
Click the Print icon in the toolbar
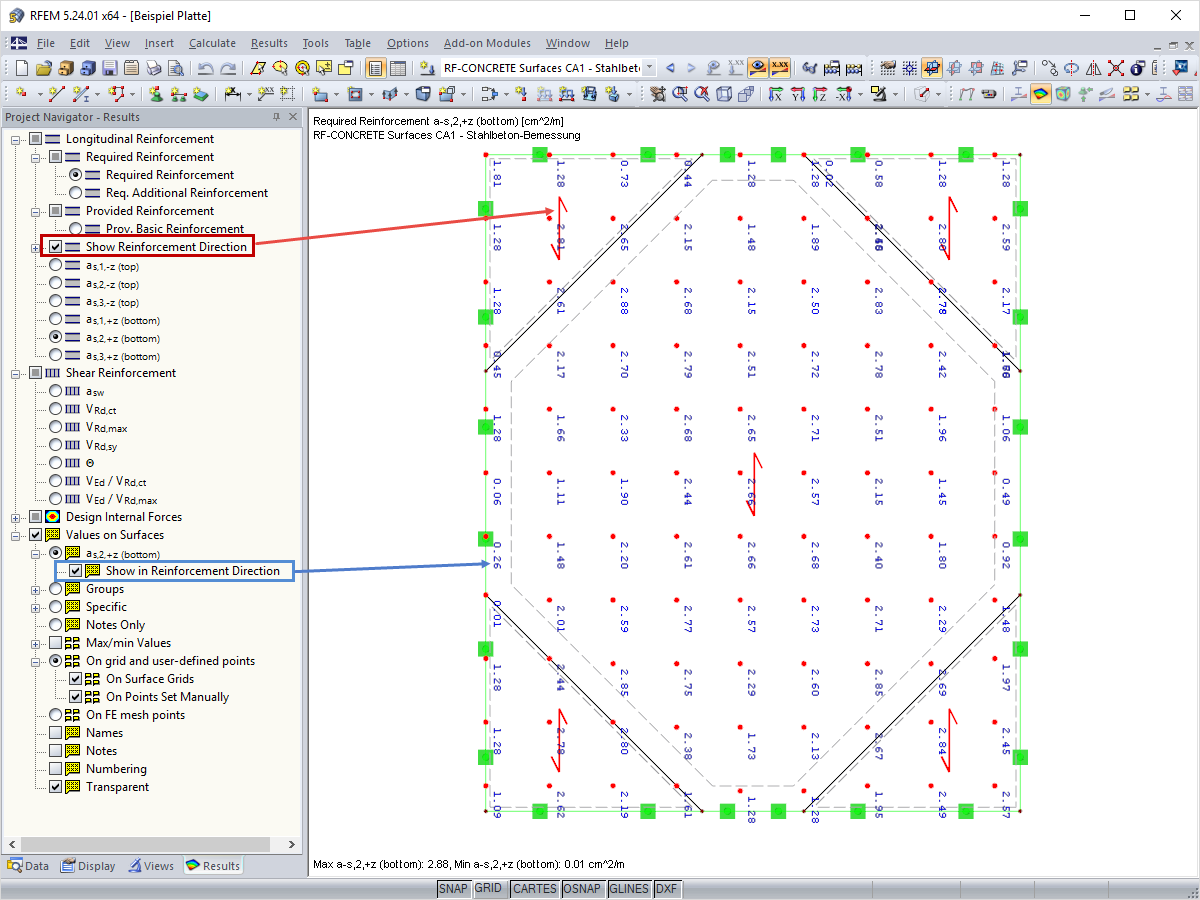coord(152,68)
